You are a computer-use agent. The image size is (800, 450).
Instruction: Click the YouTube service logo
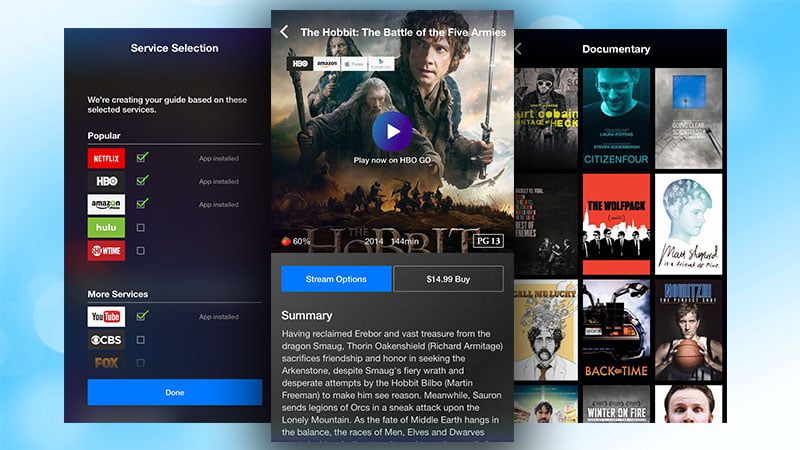106,316
